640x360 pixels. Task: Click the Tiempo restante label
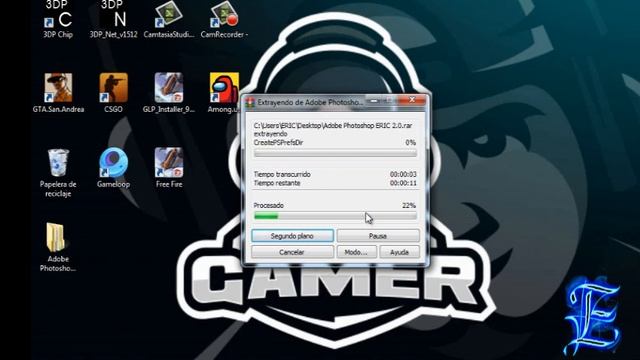(277, 183)
